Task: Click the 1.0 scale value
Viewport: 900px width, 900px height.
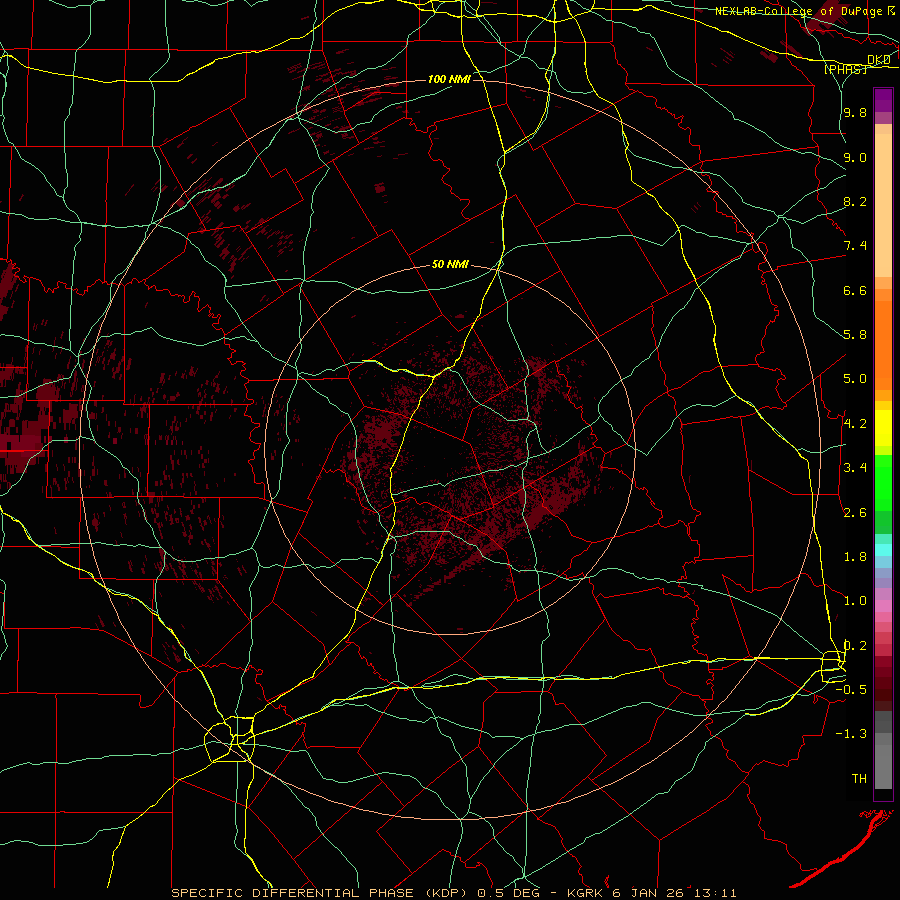Action: click(x=855, y=601)
